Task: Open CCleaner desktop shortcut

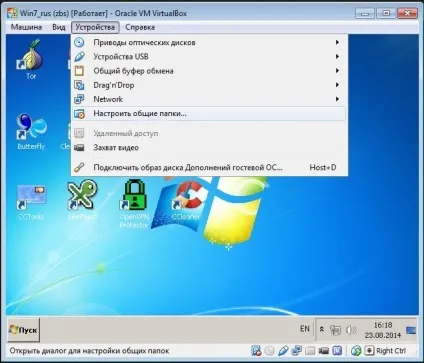Action: coord(186,201)
